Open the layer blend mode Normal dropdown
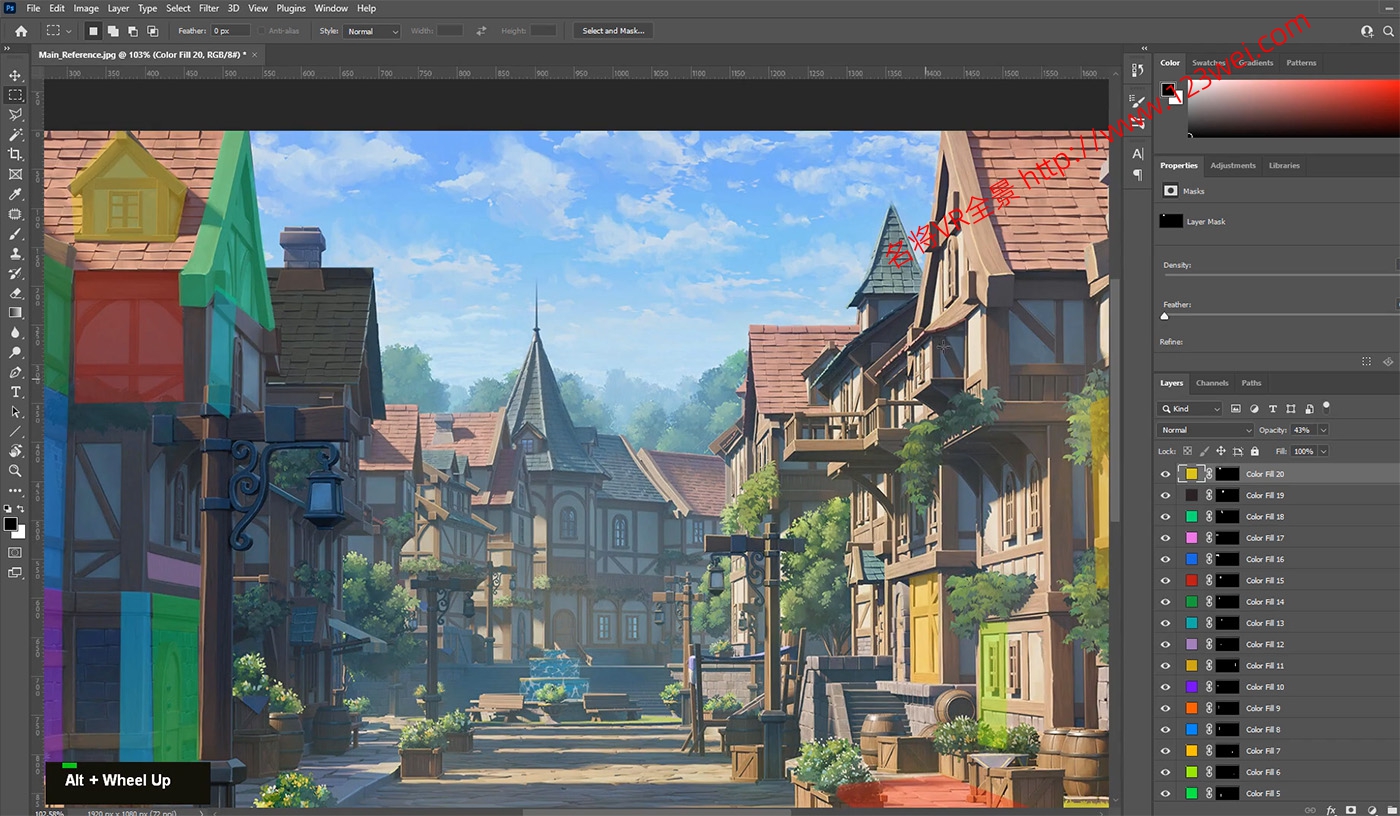 pyautogui.click(x=1205, y=430)
